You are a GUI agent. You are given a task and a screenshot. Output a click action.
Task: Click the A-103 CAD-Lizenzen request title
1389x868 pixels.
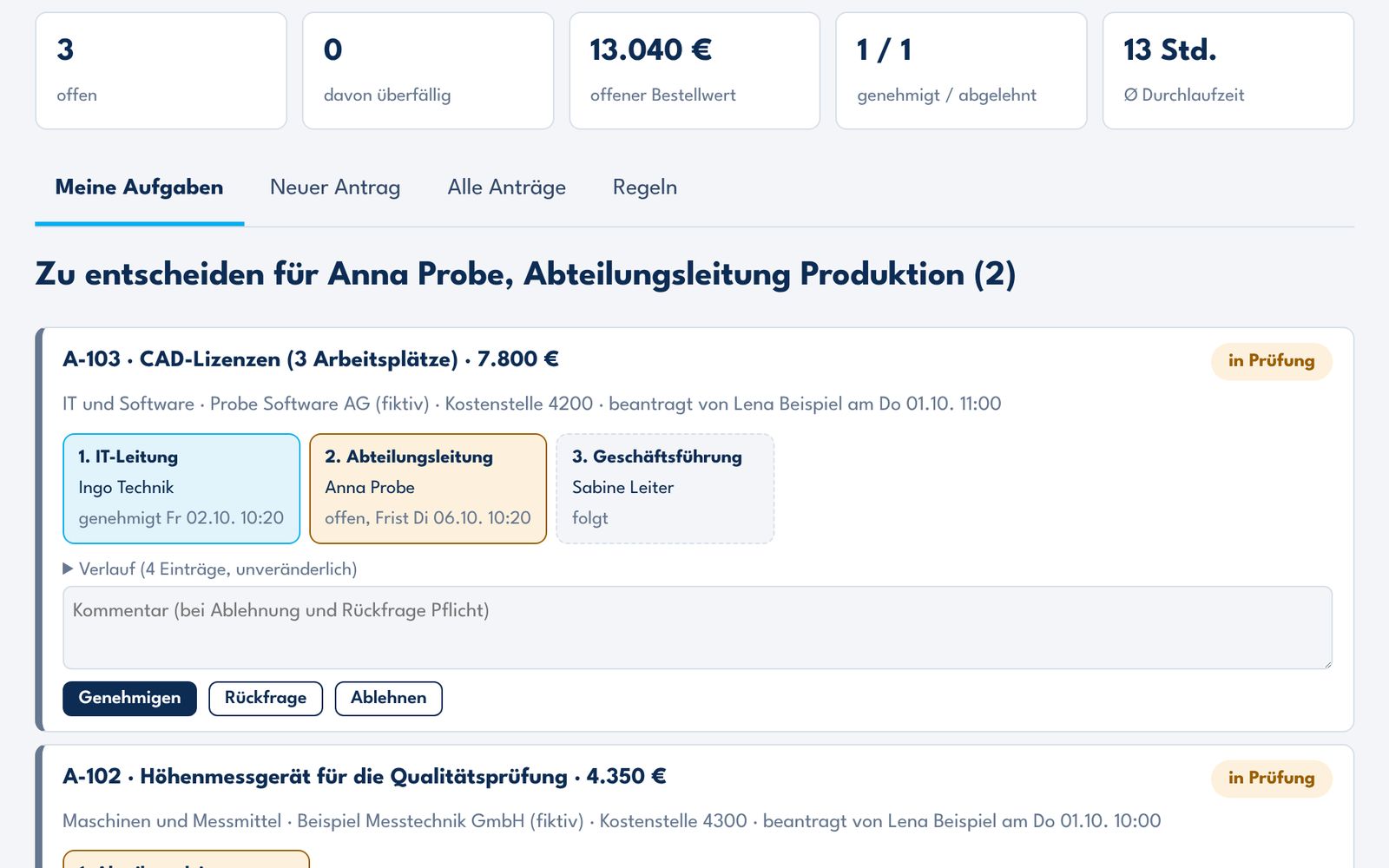tap(311, 359)
